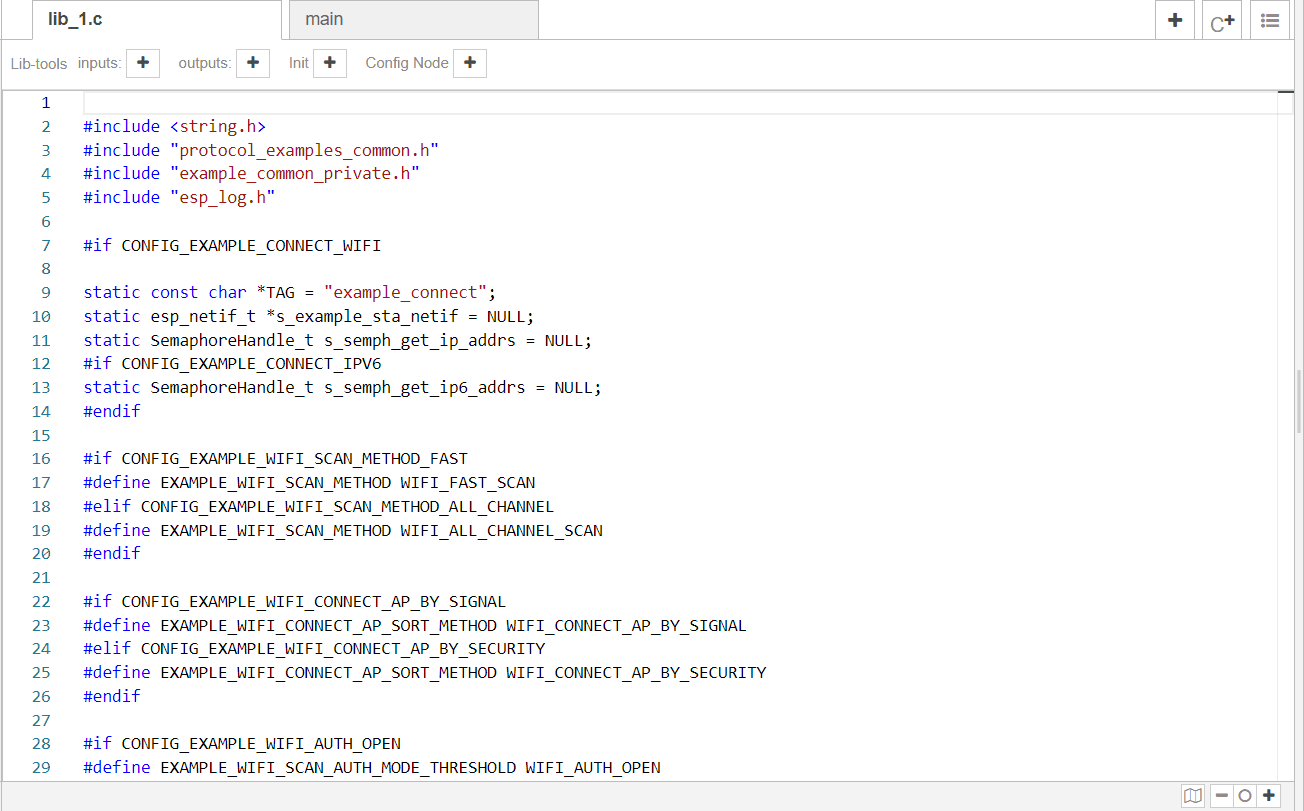Click the WIFI_FAST_SCAN define line

(x=310, y=483)
